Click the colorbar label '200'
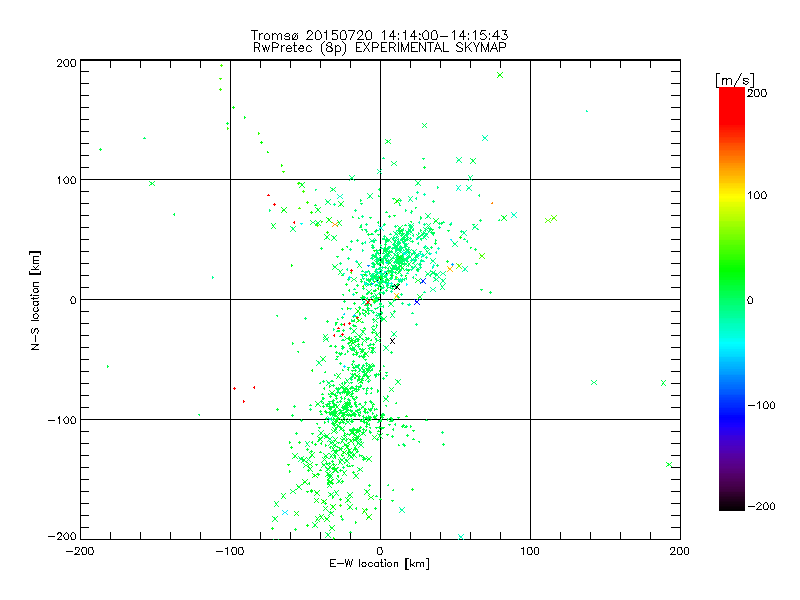The width and height of the screenshot is (800, 600). tap(757, 93)
